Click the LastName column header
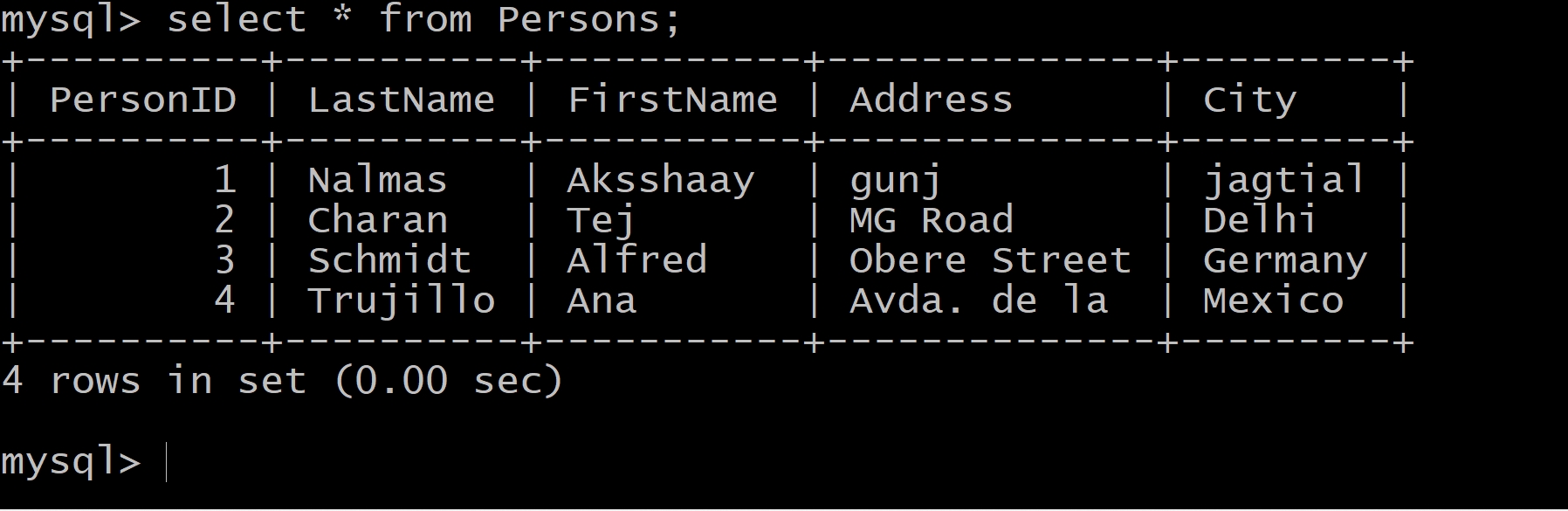This screenshot has width=1568, height=511. point(401,100)
